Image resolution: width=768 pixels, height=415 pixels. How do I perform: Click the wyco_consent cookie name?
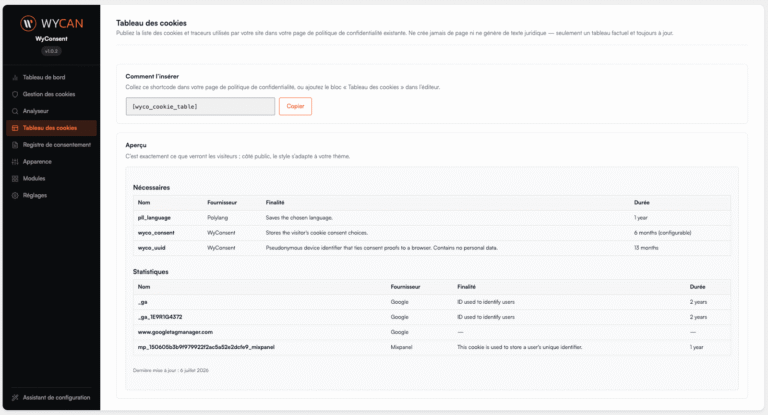156,233
